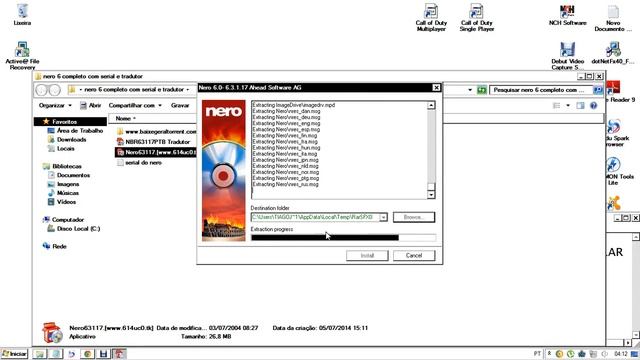
Task: Select the NBR63117PTB Tradutor file
Action: tap(153, 142)
